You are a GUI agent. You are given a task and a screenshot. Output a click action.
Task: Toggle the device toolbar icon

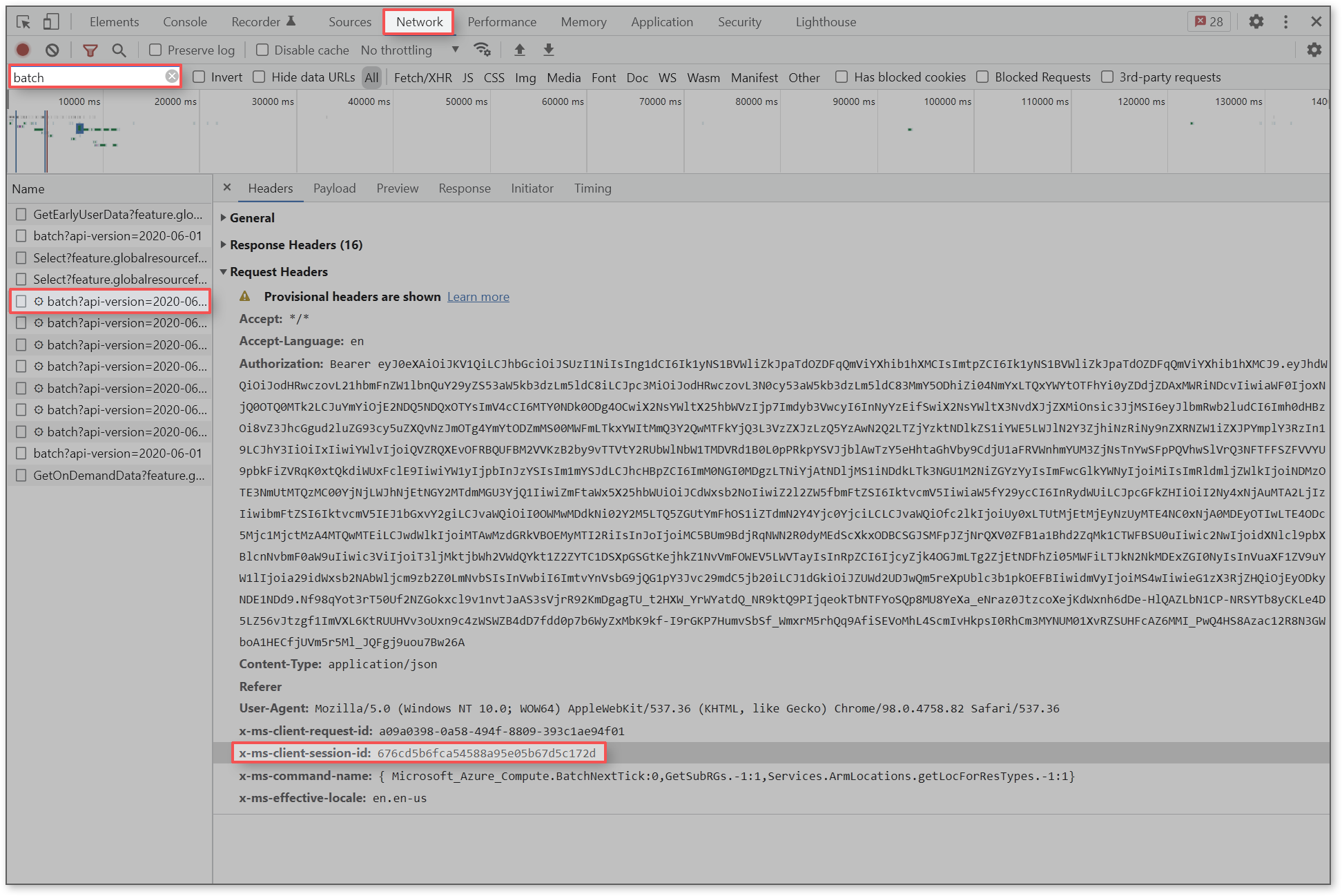[x=51, y=21]
